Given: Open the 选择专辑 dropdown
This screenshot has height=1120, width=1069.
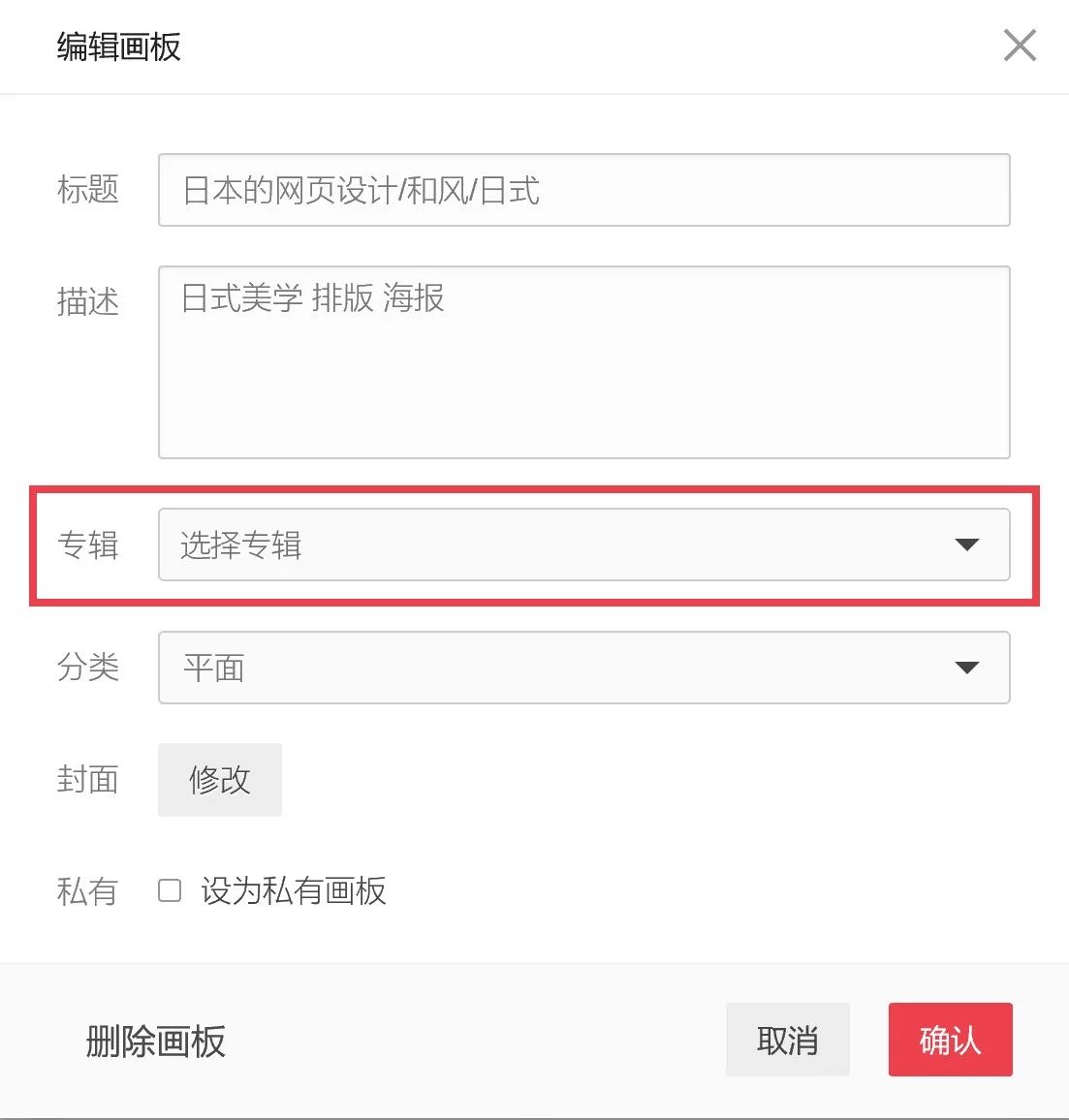Looking at the screenshot, I should [x=583, y=544].
